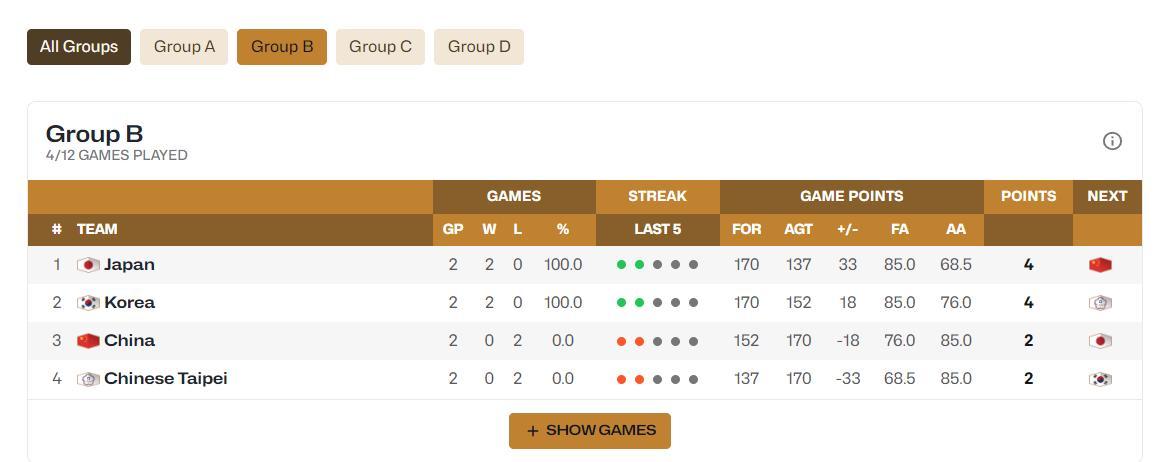The image size is (1169, 462).
Task: Click Korea flag in Chinese Taipei's NEXT column
Action: point(1100,379)
